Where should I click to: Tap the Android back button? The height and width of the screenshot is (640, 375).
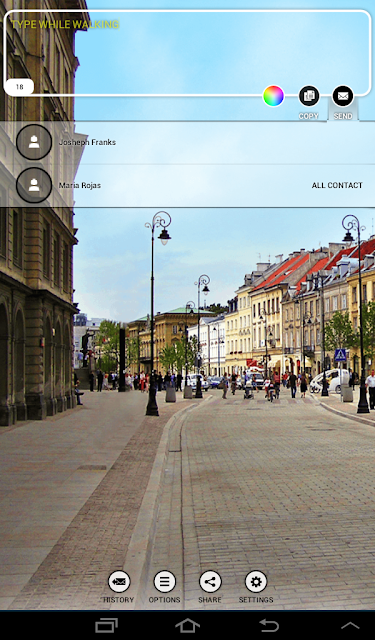[x=269, y=625]
